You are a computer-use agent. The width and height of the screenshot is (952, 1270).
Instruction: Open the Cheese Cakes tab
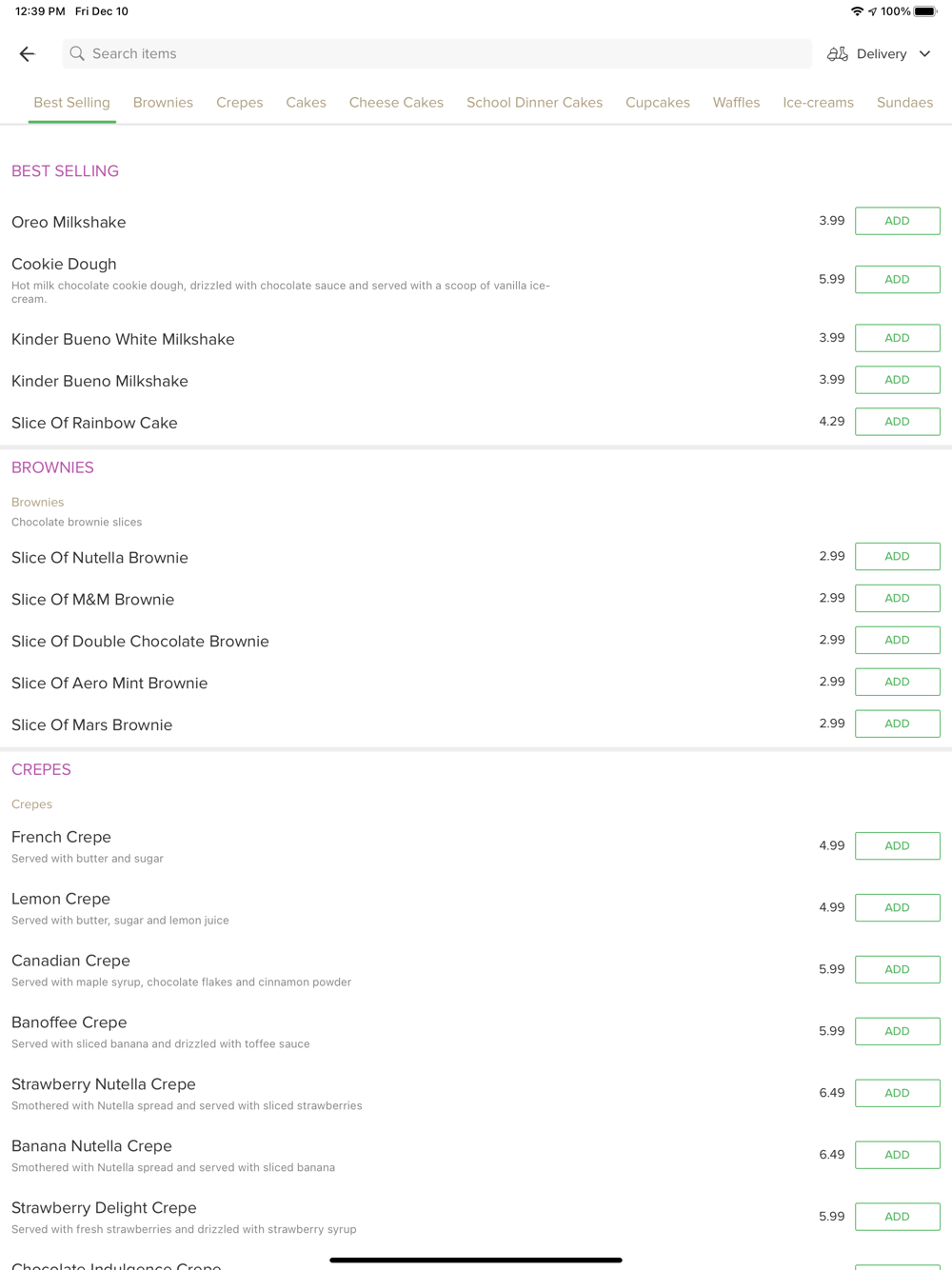point(396,103)
